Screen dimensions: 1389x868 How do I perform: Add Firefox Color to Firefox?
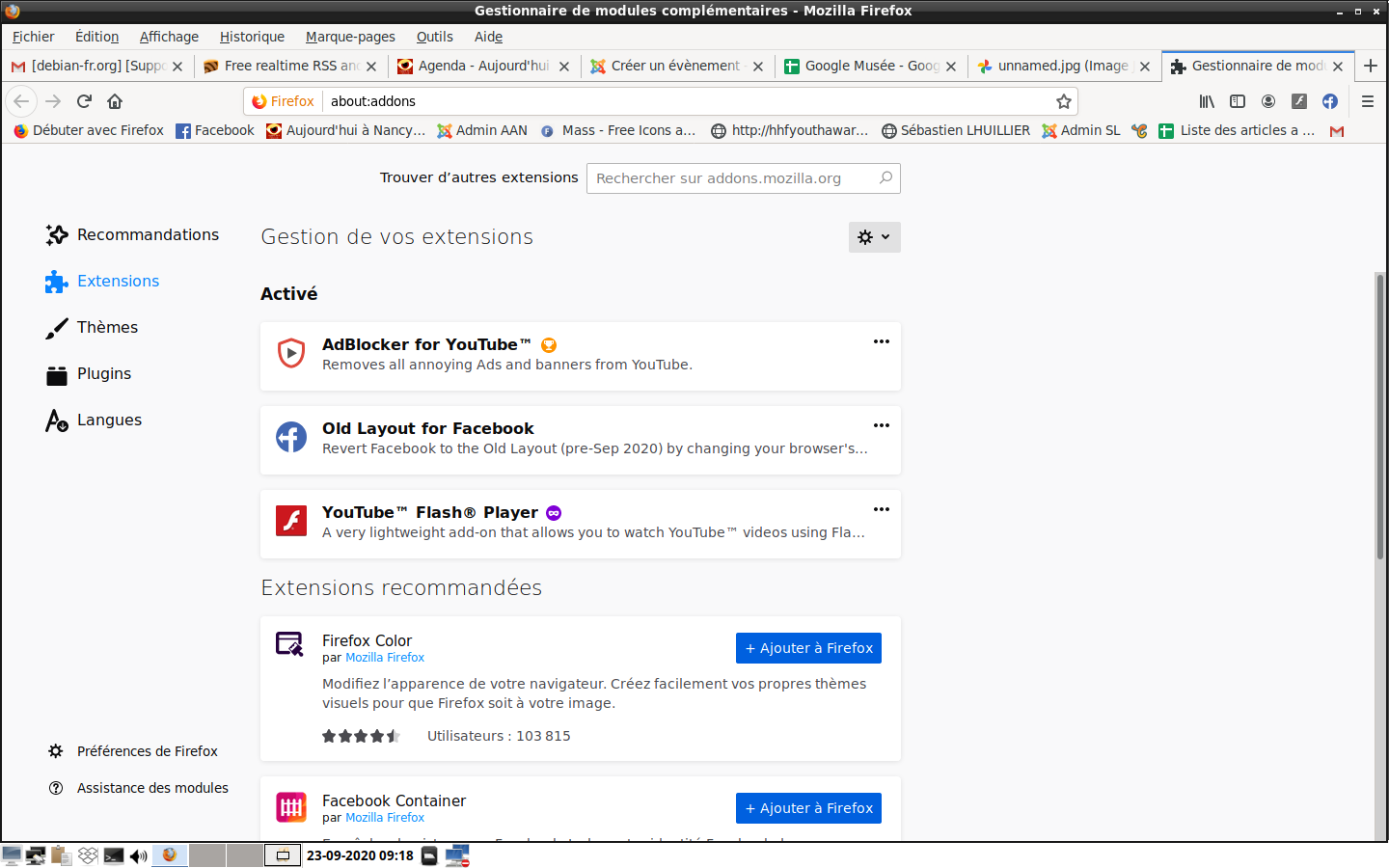coord(808,648)
